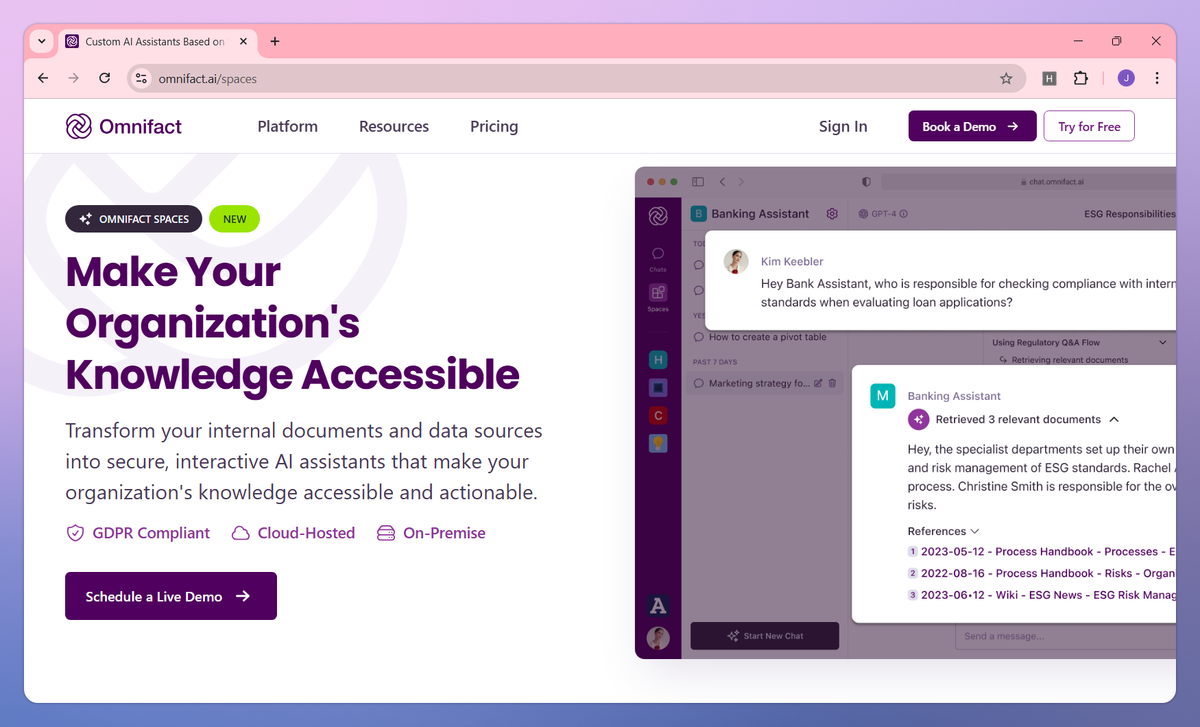
Task: Click the A icon in demo sidebar
Action: click(658, 605)
